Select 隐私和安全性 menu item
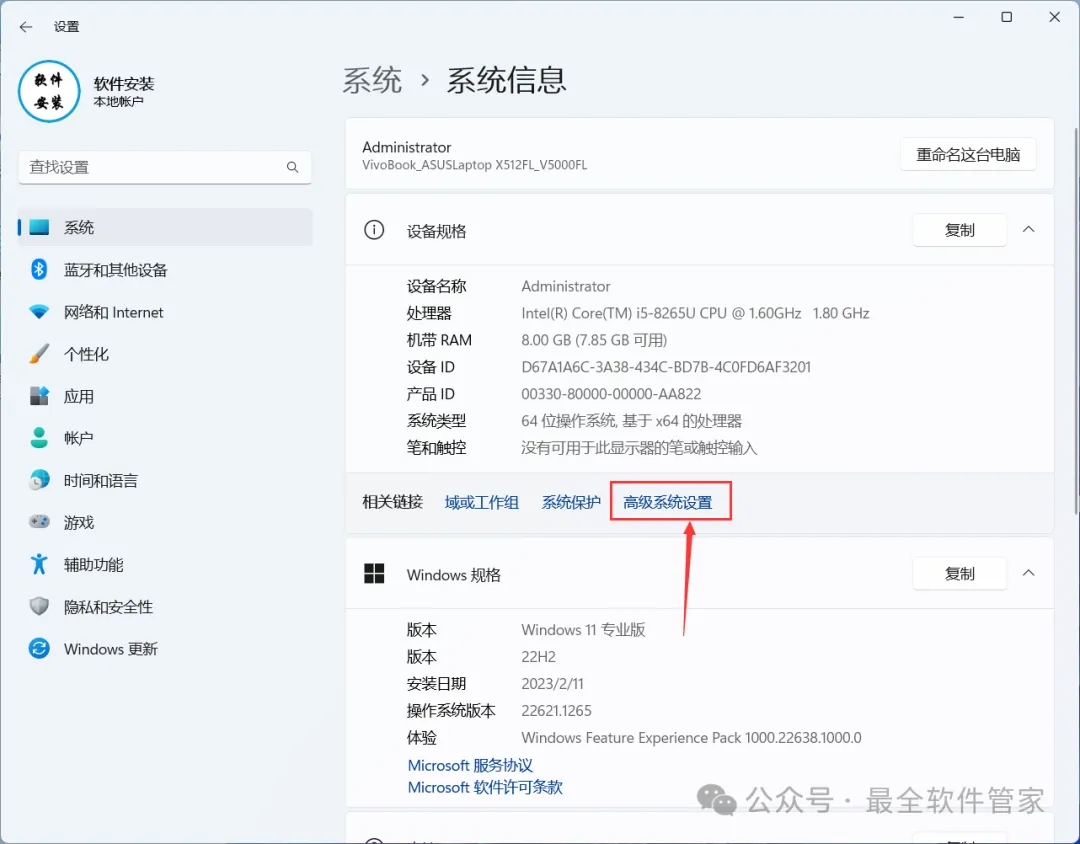The height and width of the screenshot is (844, 1080). (x=165, y=607)
